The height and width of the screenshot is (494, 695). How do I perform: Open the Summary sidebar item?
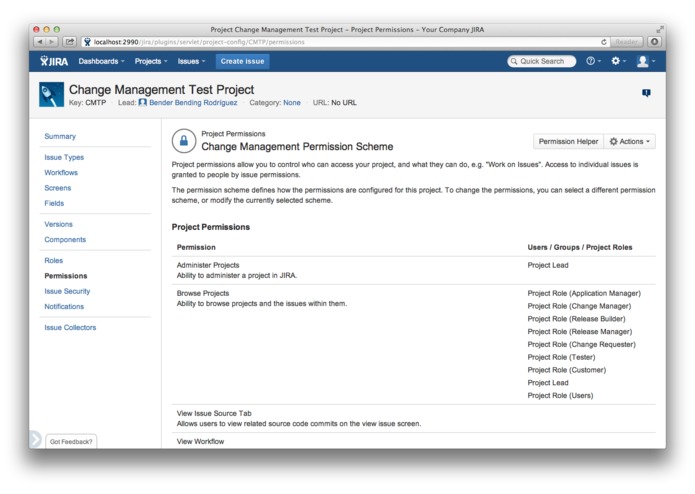point(60,136)
